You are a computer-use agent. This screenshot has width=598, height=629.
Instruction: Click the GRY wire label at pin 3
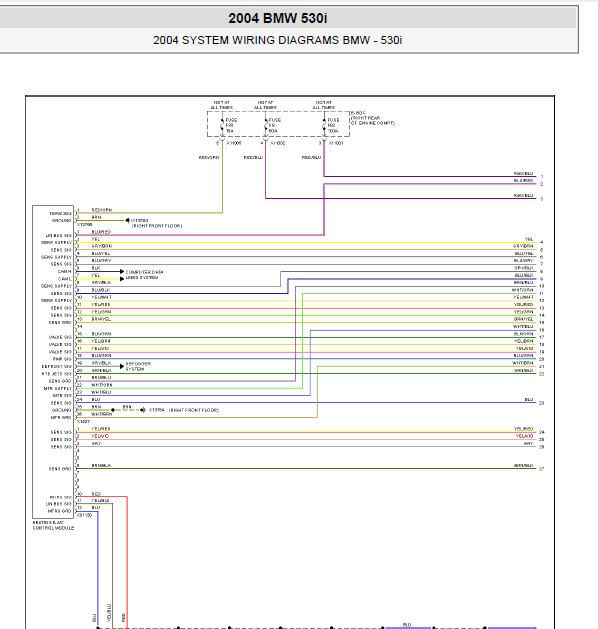click(x=96, y=444)
